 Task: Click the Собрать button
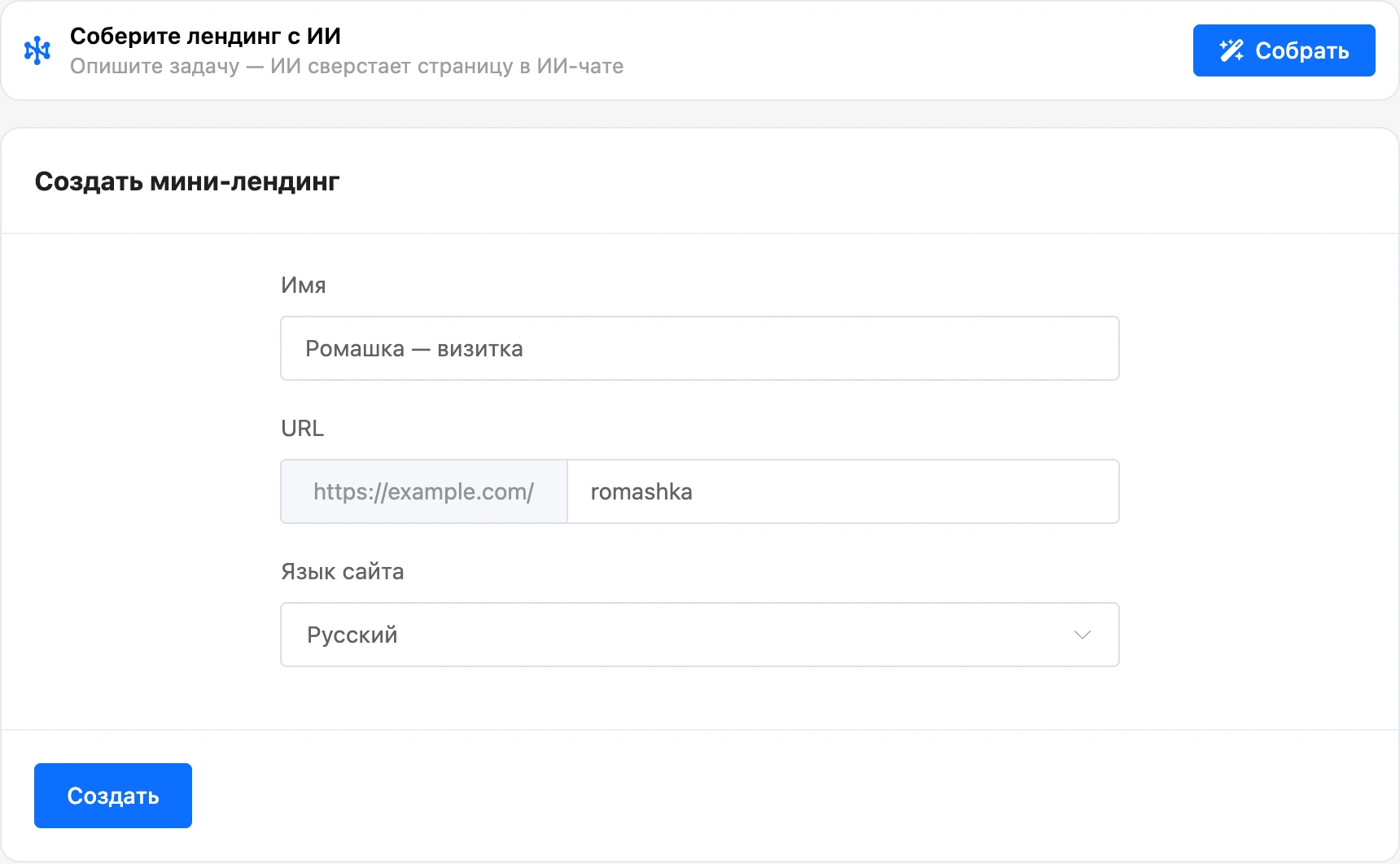[x=1284, y=50]
